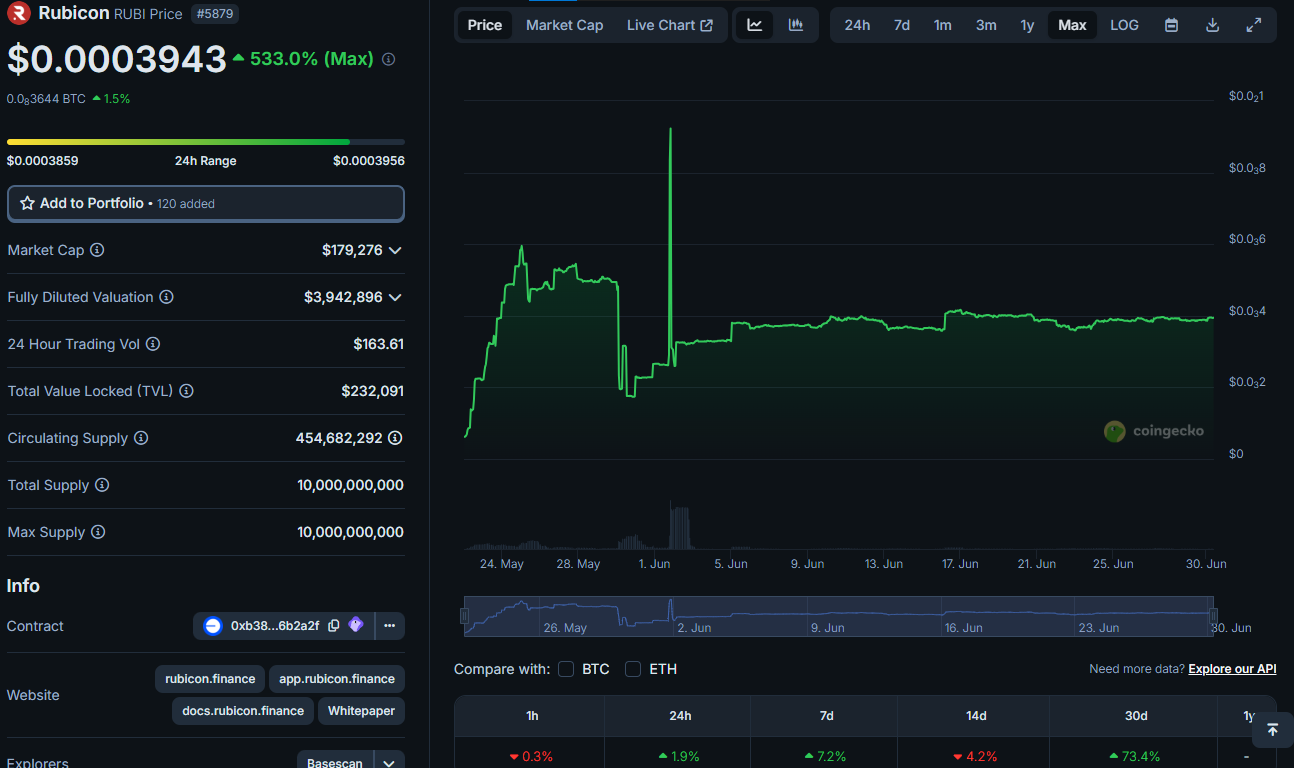Click the purple wallet icon by the contract
1294x768 pixels.
[356, 625]
